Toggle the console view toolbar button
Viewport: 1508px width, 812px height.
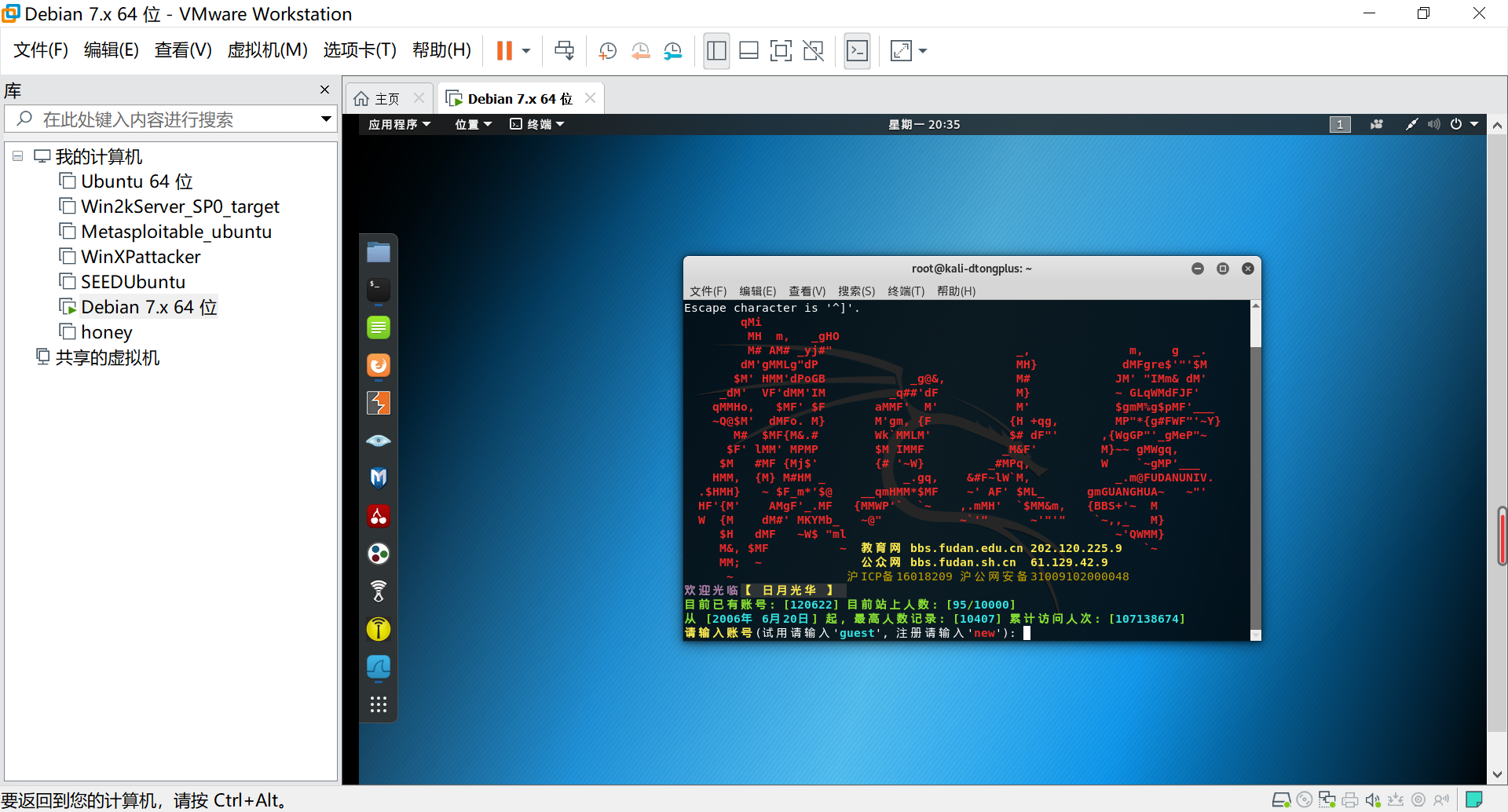point(857,51)
